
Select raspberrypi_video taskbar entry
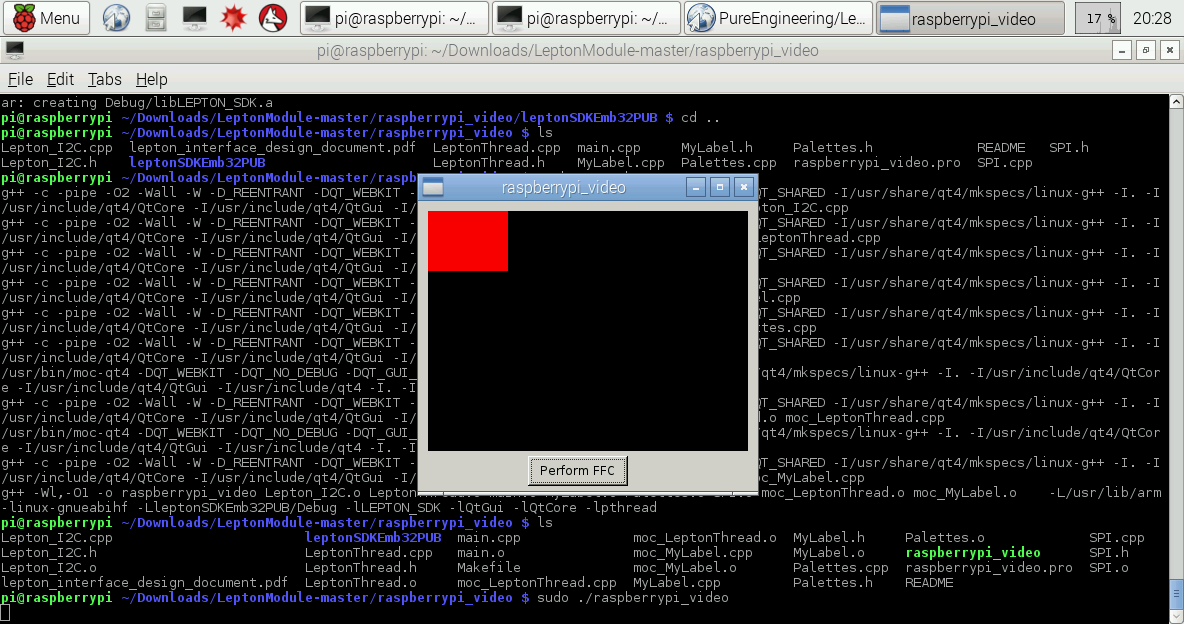pyautogui.click(x=970, y=18)
